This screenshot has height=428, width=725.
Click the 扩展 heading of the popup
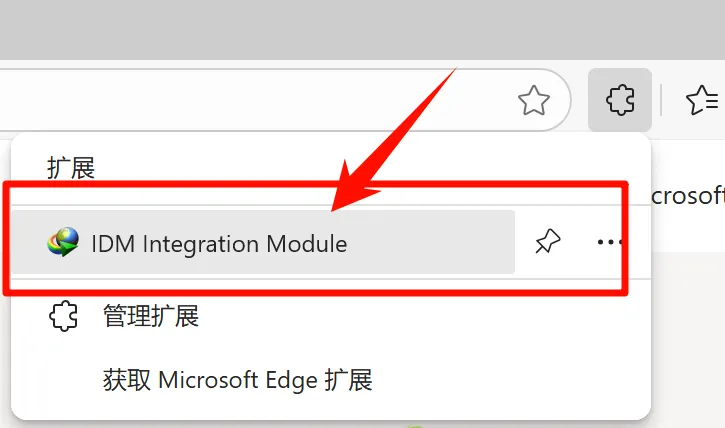click(x=71, y=168)
